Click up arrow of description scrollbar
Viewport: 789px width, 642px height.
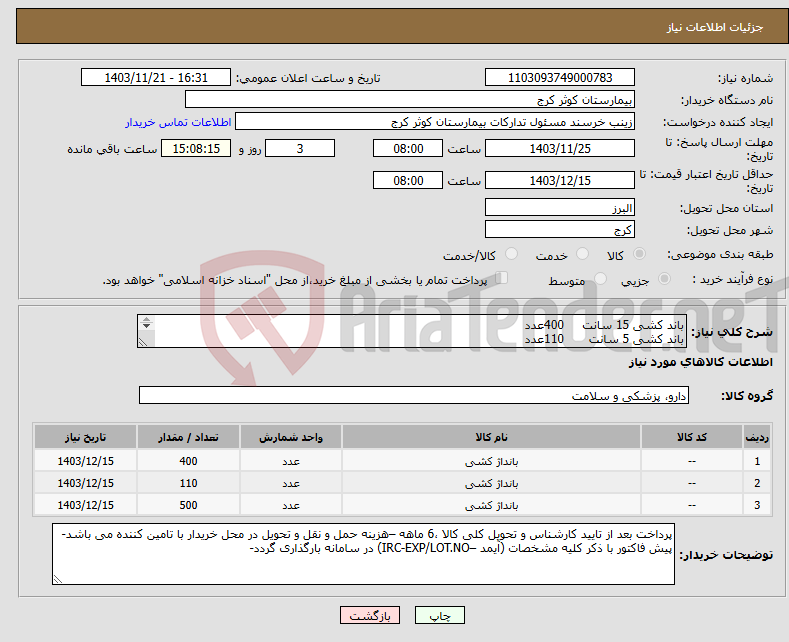[x=146, y=319]
